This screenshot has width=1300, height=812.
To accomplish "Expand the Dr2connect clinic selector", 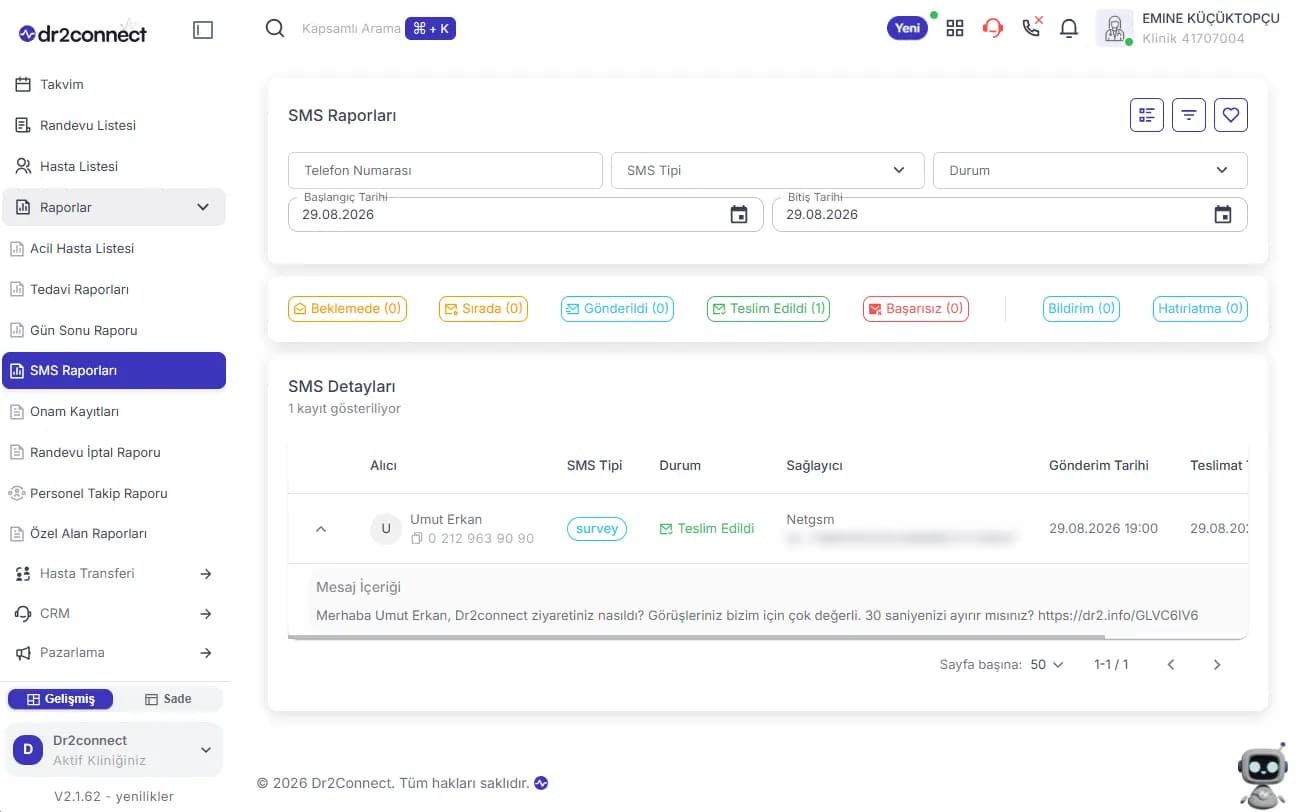I will click(x=114, y=750).
